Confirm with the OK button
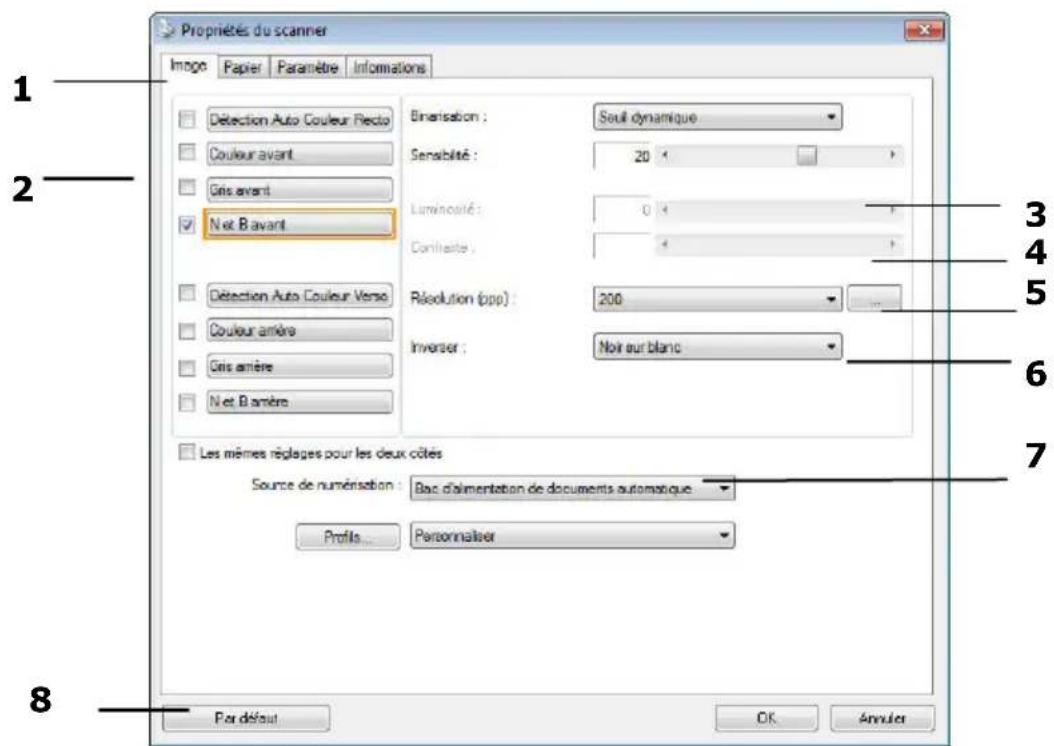Screen dimensions: 1054x746 [x=766, y=718]
